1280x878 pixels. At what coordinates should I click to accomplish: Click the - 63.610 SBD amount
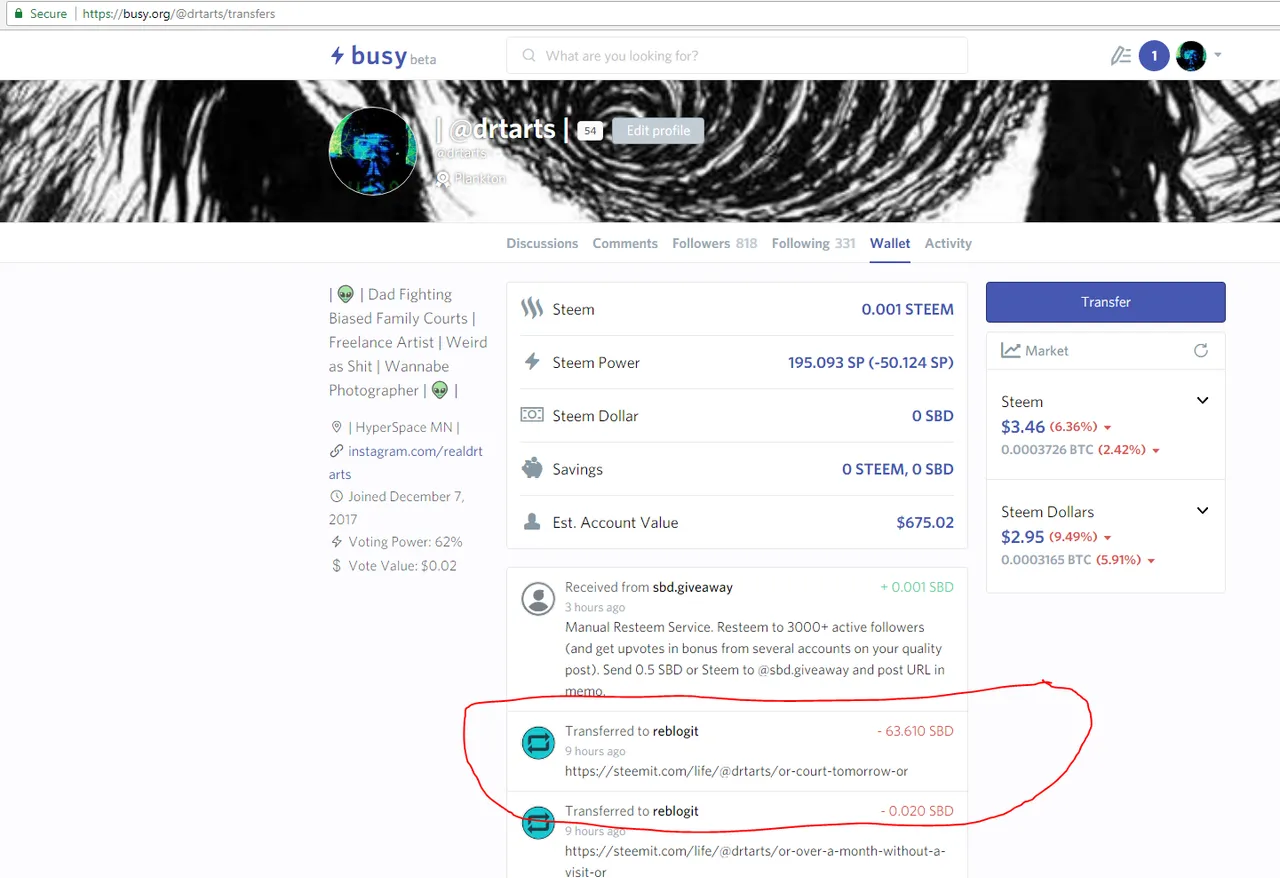click(915, 731)
